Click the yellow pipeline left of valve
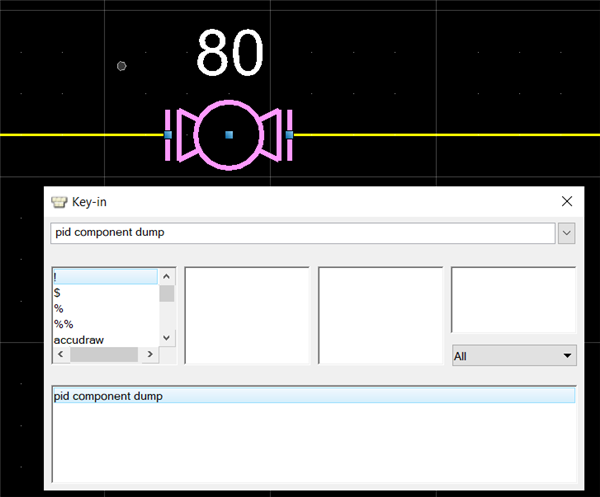Viewport: 600px width, 497px height. [82, 135]
